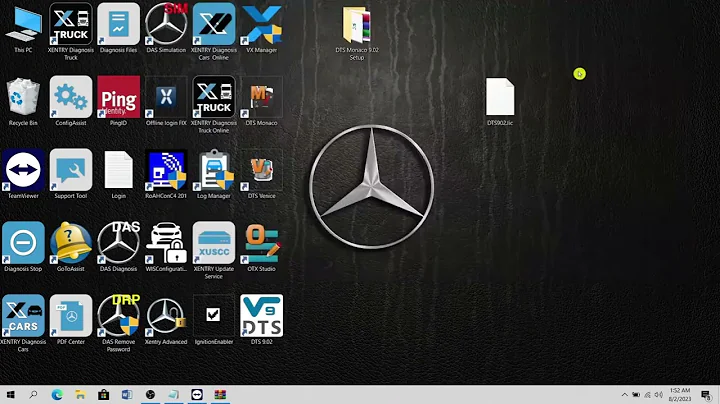Click the taskbar search magnifier
The height and width of the screenshot is (404, 720).
[x=33, y=395]
